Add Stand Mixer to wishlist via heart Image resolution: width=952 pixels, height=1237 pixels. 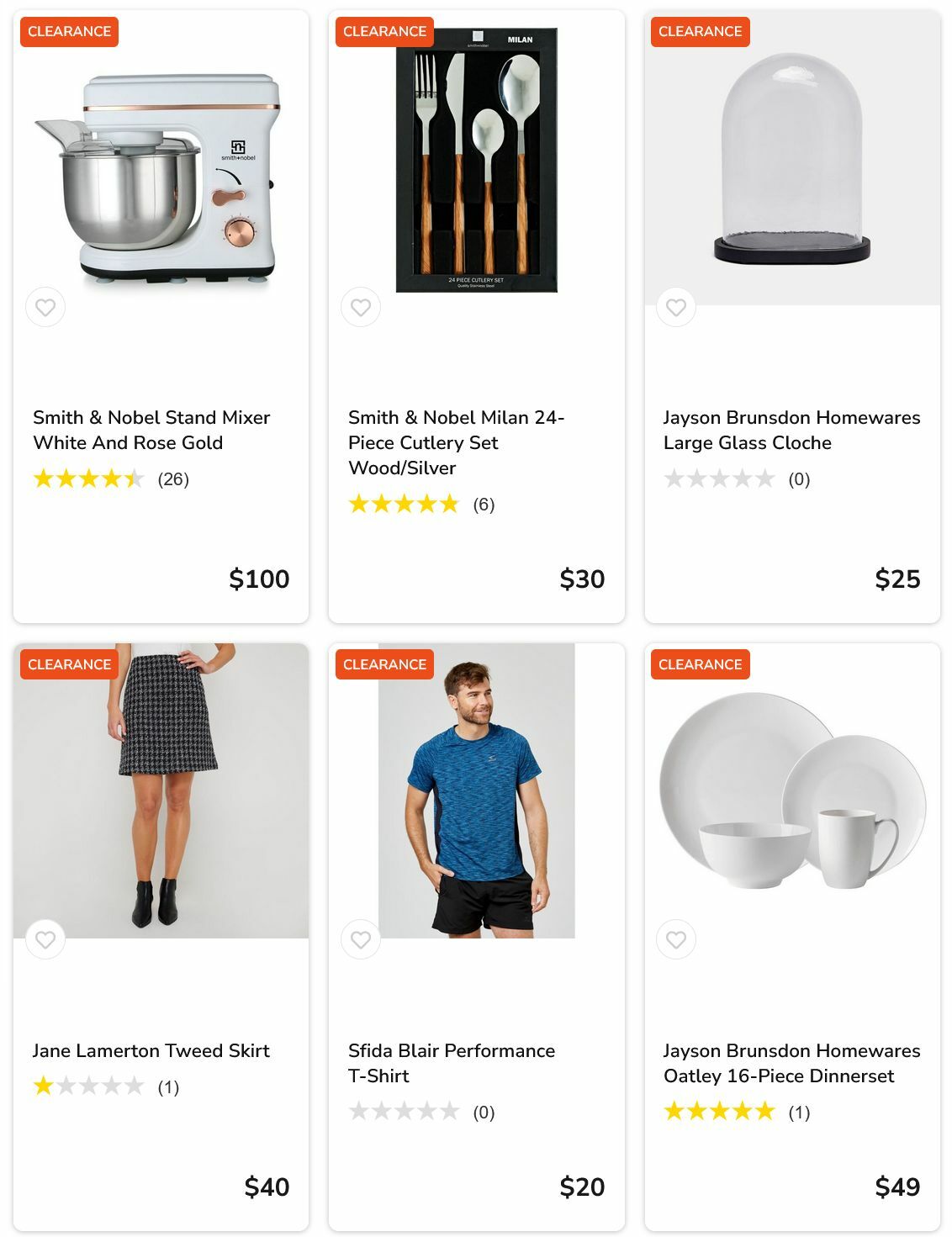(45, 308)
